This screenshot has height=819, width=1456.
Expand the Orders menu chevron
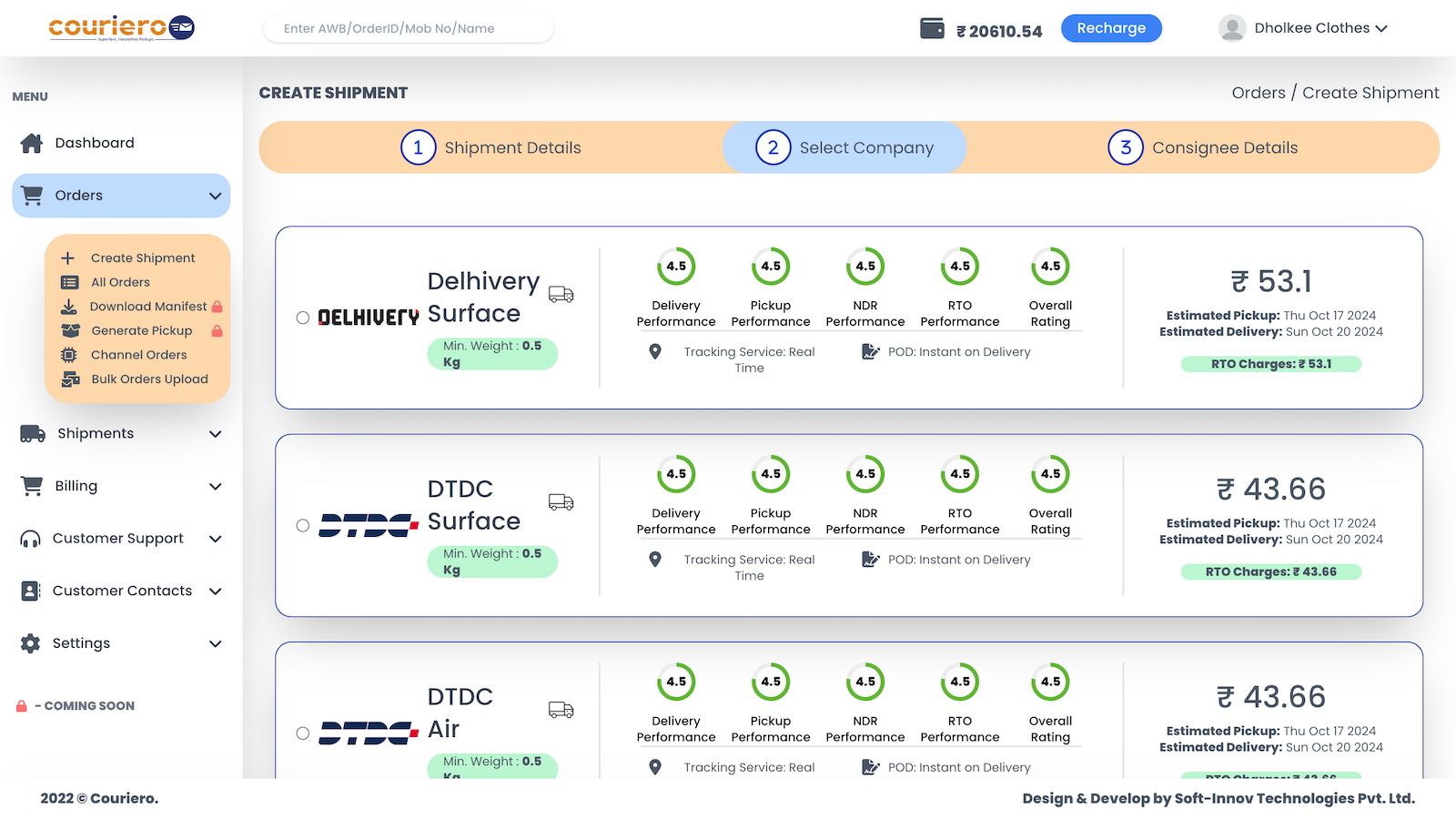coord(216,196)
